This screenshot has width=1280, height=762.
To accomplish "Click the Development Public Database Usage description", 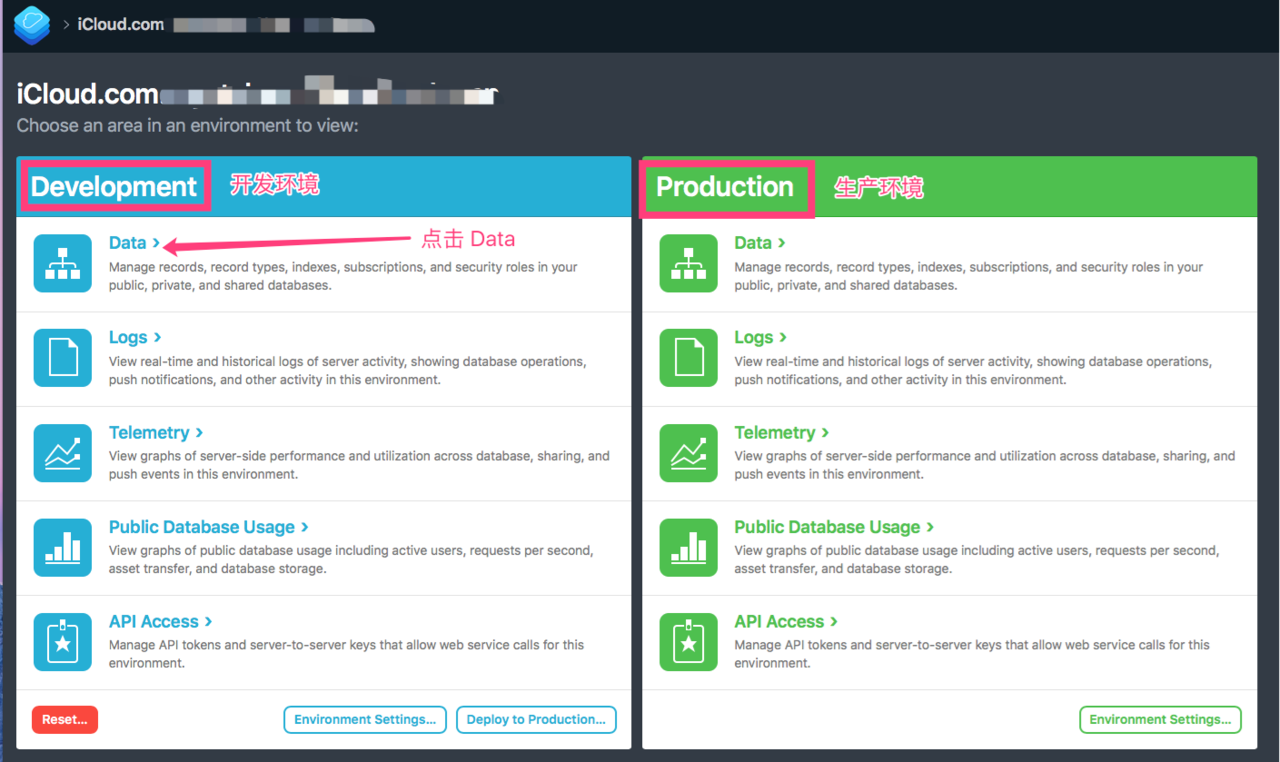I will pos(351,560).
